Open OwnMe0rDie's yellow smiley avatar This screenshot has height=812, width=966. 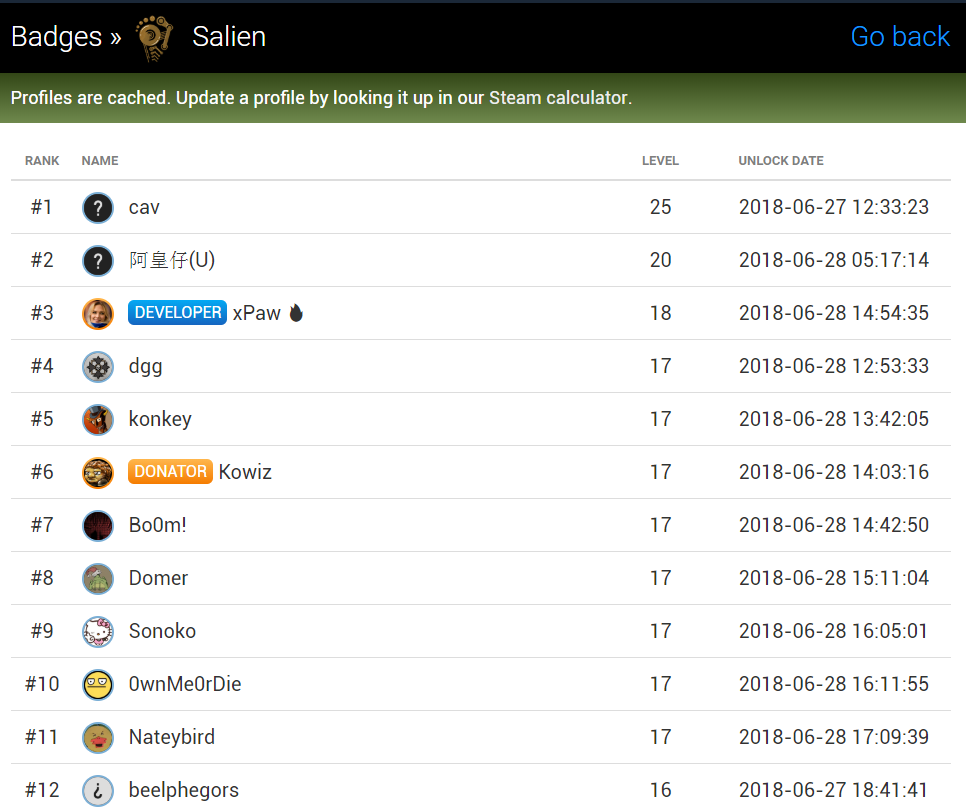(x=98, y=684)
